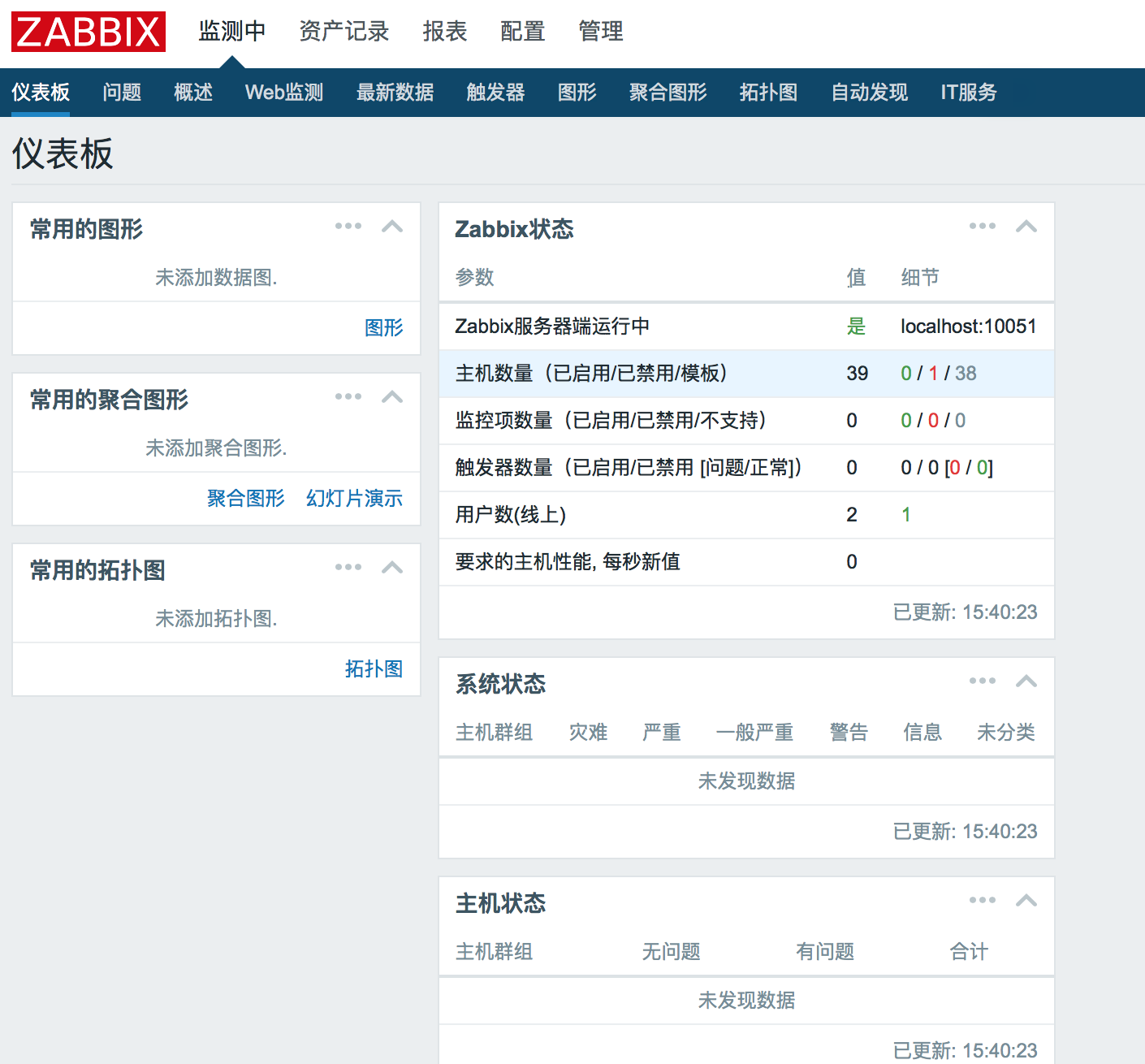
Task: Collapse the Zabbix状态 widget
Action: (x=1026, y=227)
